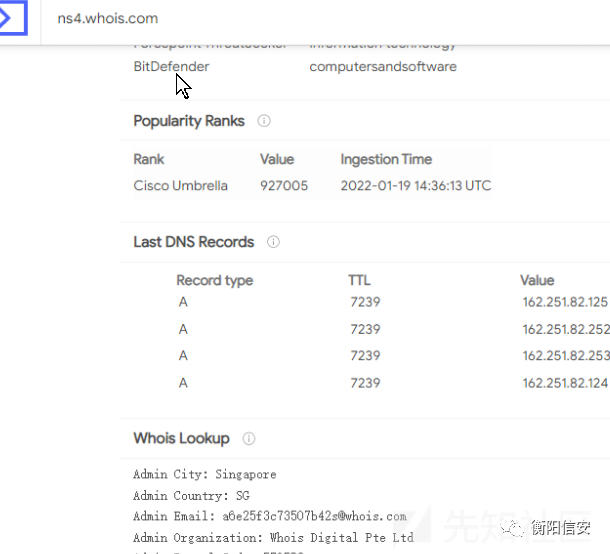
Task: Select the BitDefender vendor name
Action: 171,67
